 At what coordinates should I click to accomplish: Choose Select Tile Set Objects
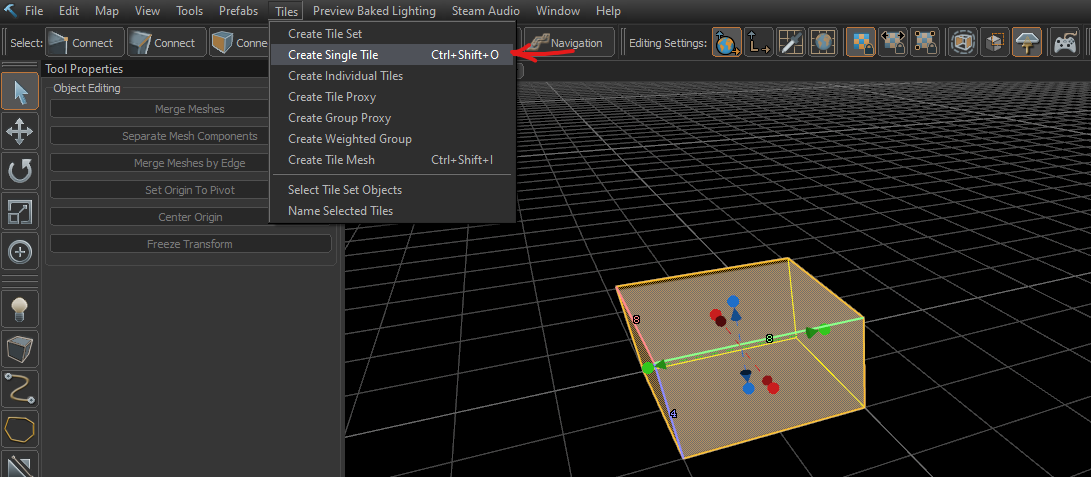tap(392, 190)
